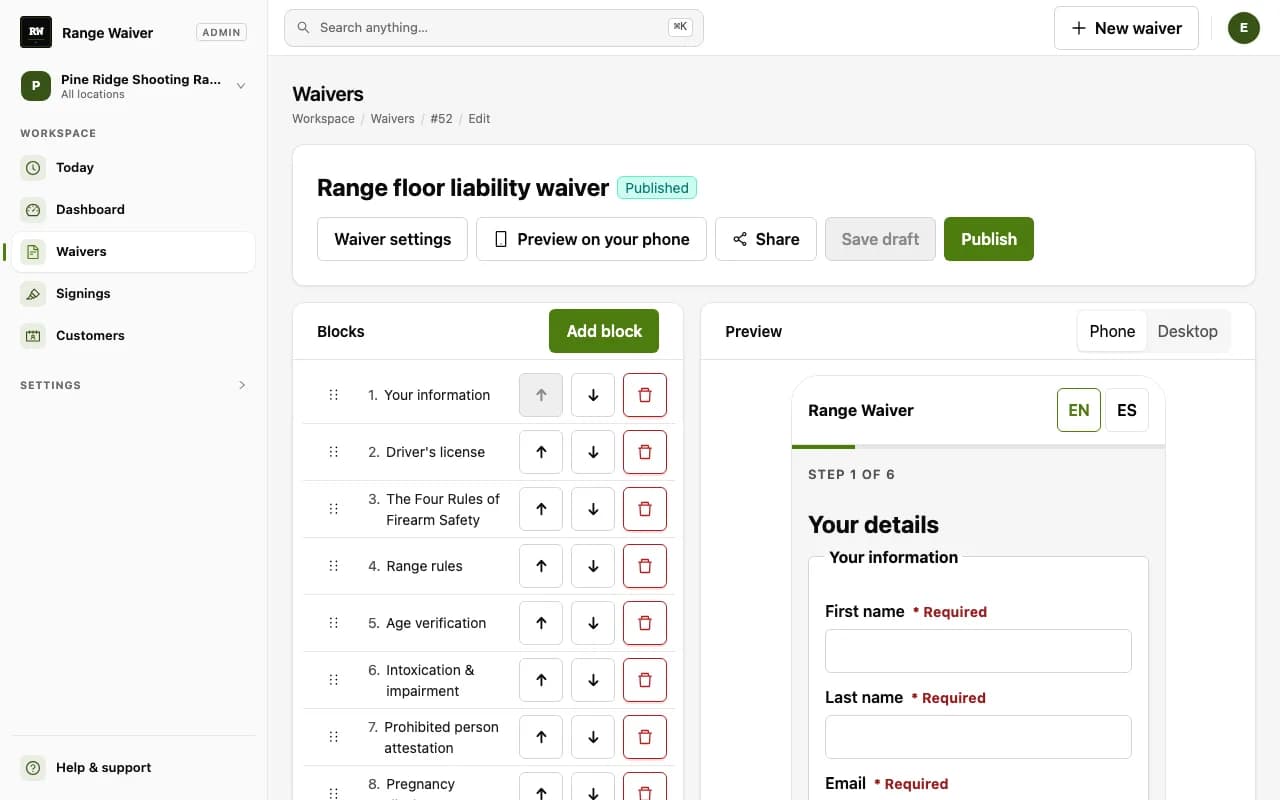
Task: Delete the Age verification block
Action: tap(645, 623)
